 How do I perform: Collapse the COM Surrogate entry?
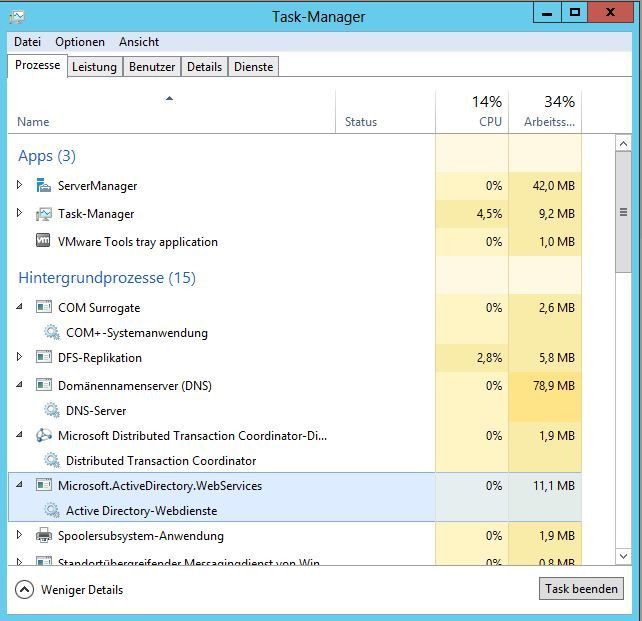click(19, 307)
